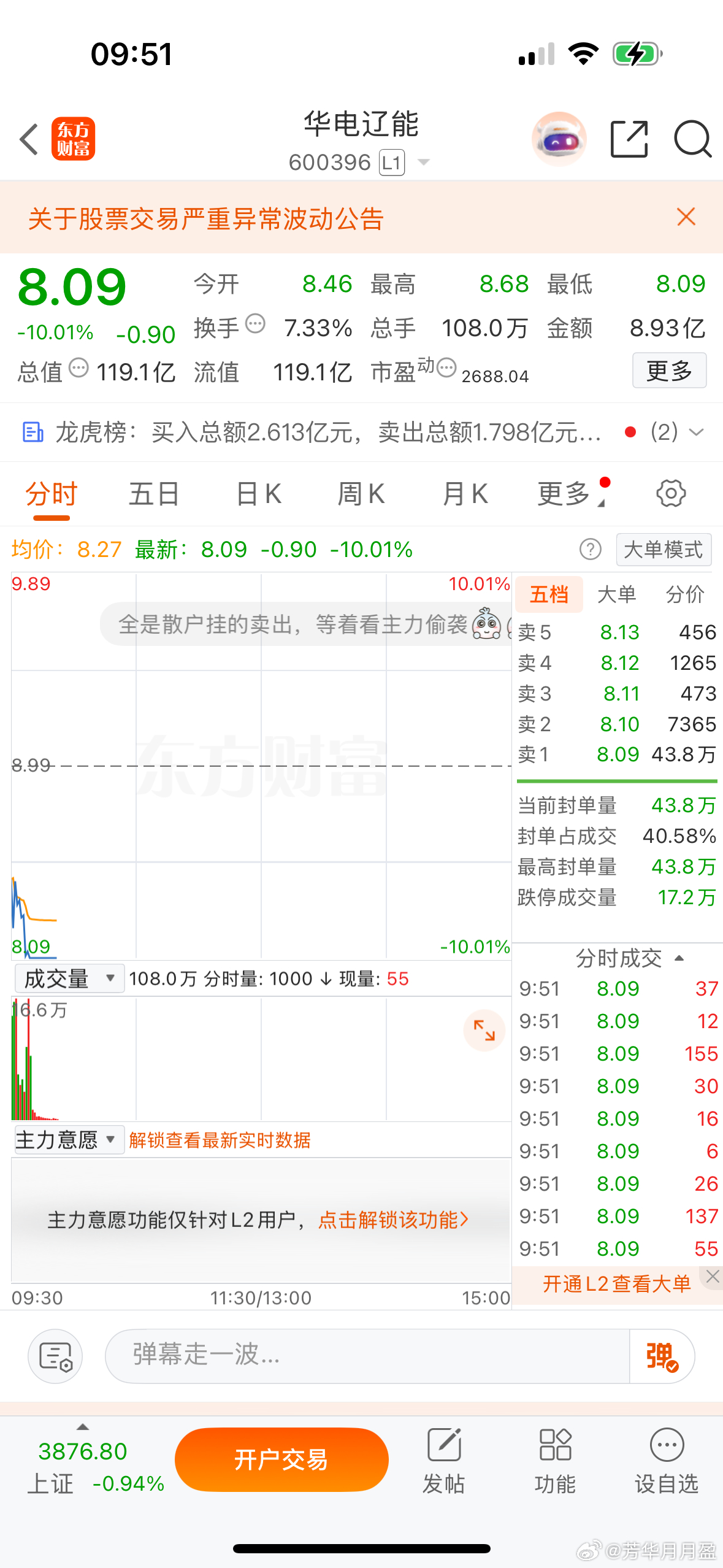Tap the 卖4 8.12 order row
This screenshot has height=1568, width=723.
(617, 663)
